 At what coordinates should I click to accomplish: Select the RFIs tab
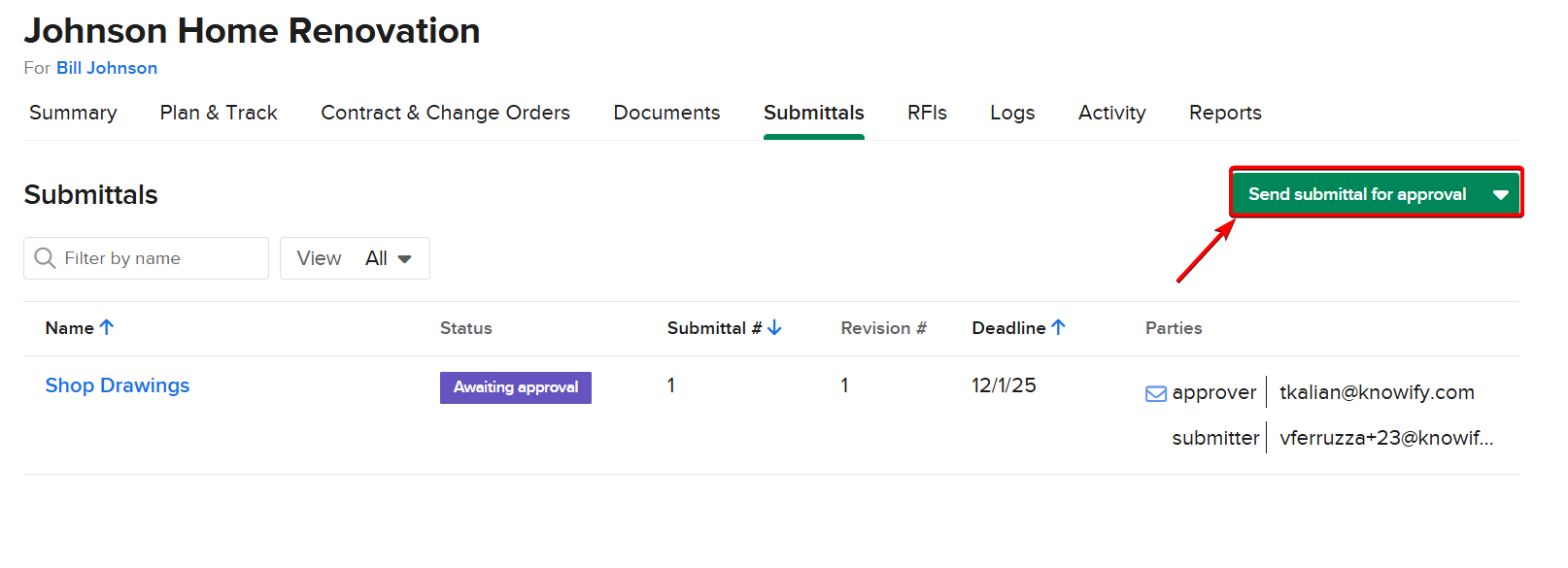point(927,113)
